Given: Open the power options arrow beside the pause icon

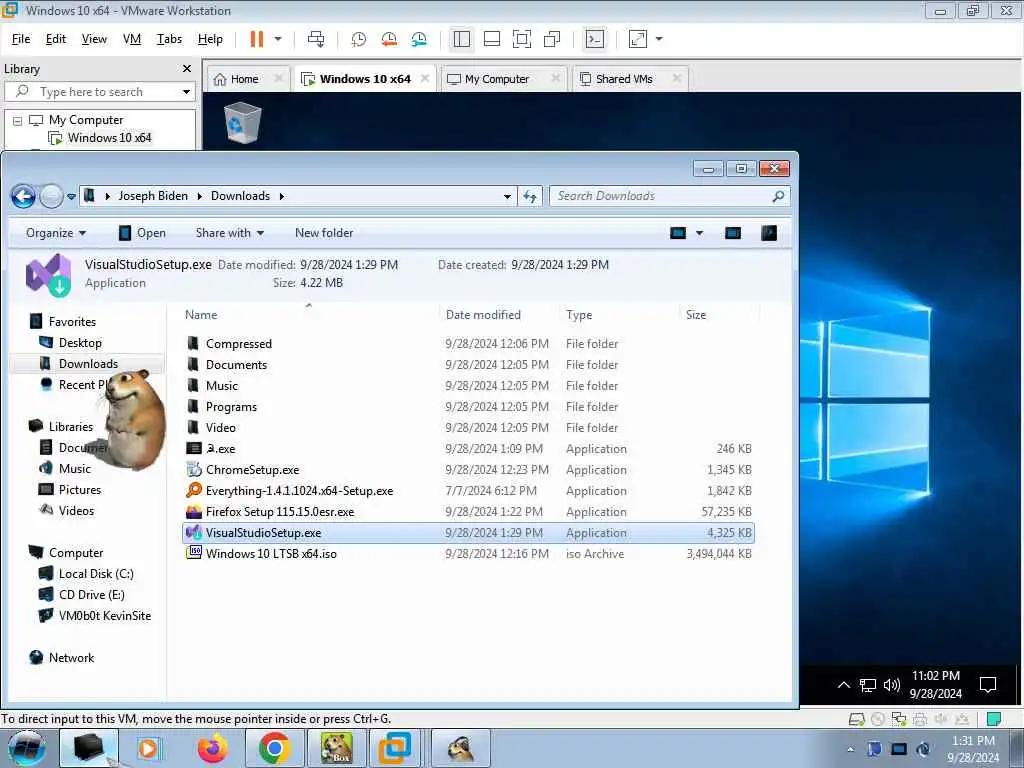Looking at the screenshot, I should pyautogui.click(x=278, y=39).
